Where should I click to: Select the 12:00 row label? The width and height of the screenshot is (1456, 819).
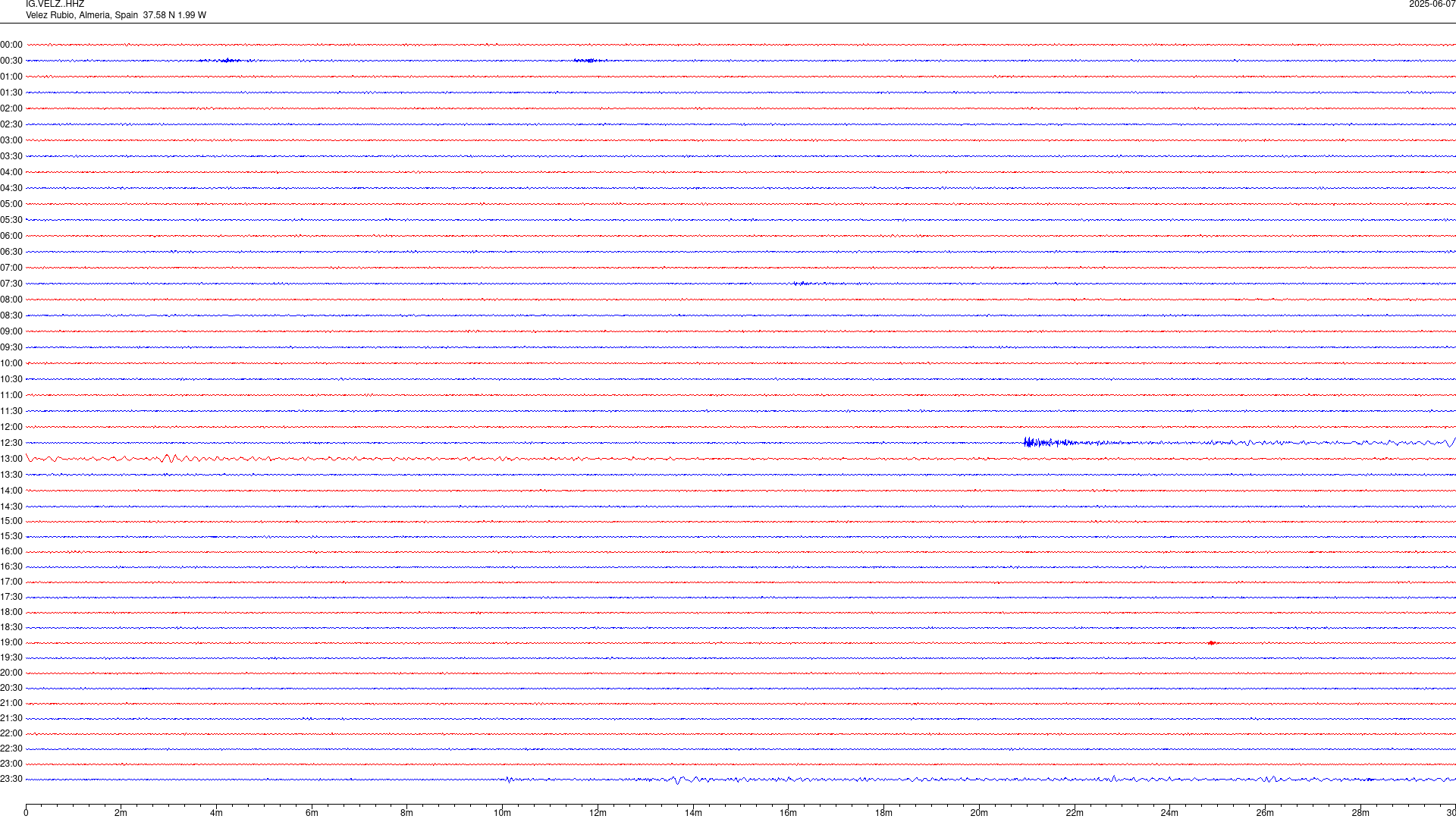coord(11,427)
